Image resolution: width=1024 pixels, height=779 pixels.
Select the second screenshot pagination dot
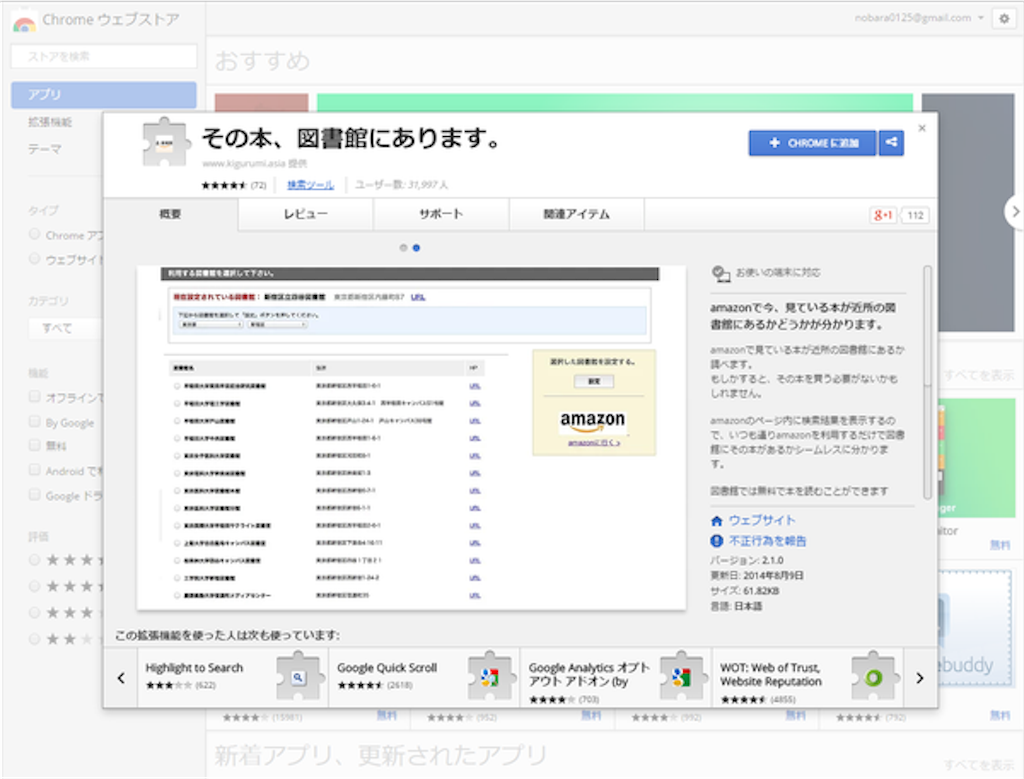tap(416, 248)
